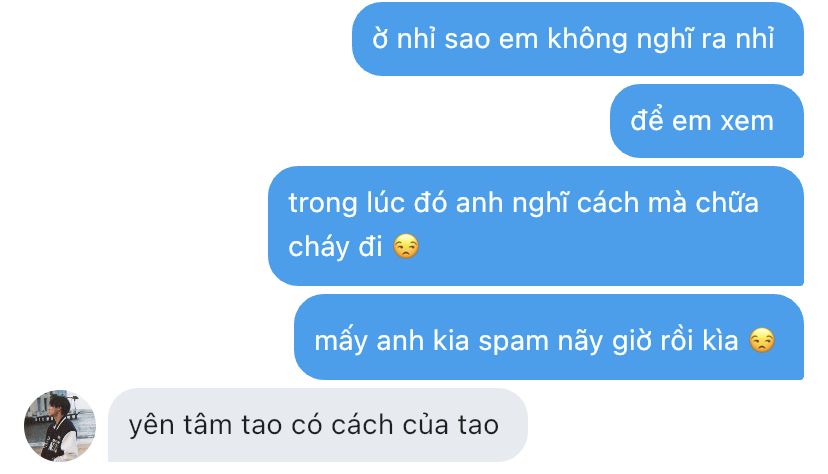Screen dimensions: 828x474
Task: Click the gray "yên tâm tao có cách" reply
Action: [x=318, y=425]
